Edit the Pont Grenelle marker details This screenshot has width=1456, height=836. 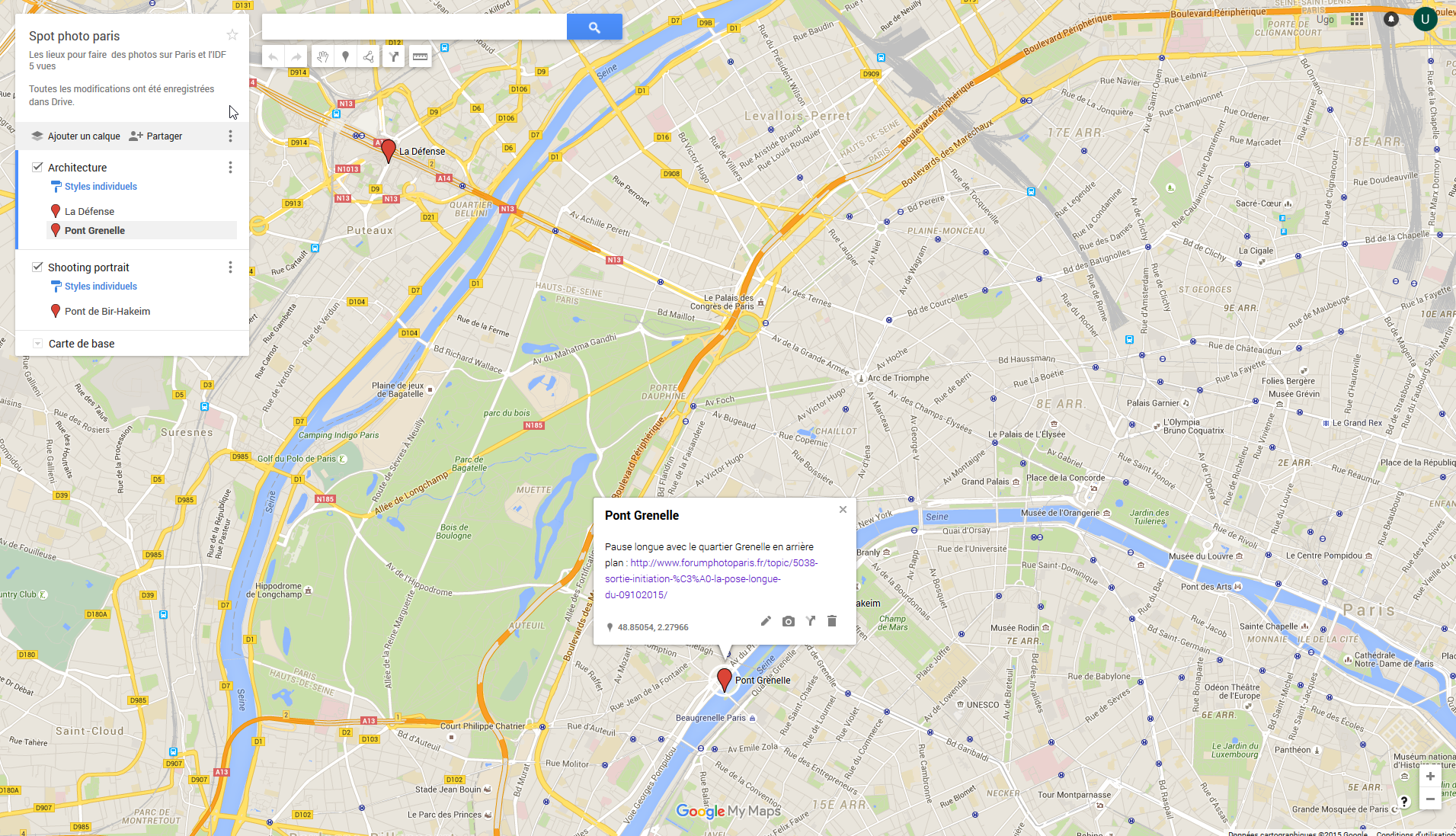click(x=766, y=621)
